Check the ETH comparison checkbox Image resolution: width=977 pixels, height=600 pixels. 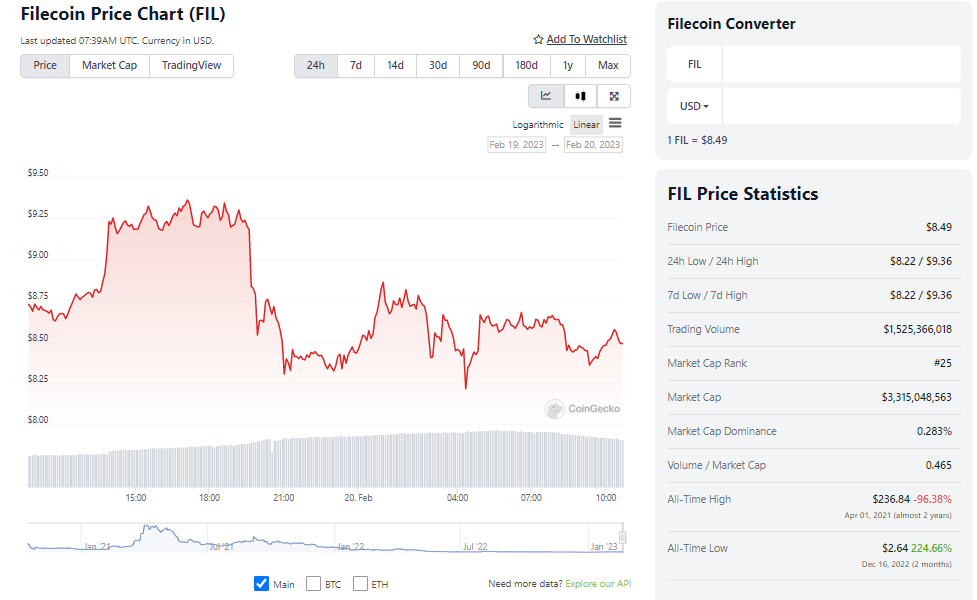coord(360,584)
